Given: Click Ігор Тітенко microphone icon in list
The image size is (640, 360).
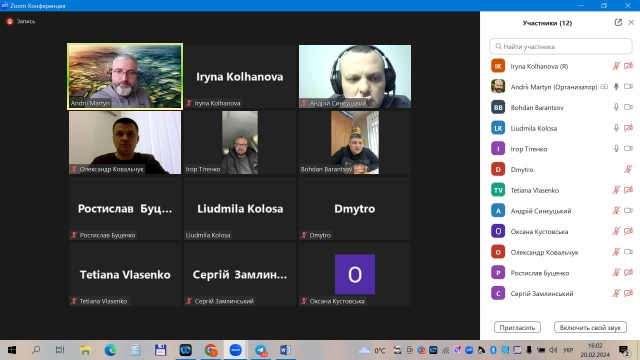Looking at the screenshot, I should (616, 149).
